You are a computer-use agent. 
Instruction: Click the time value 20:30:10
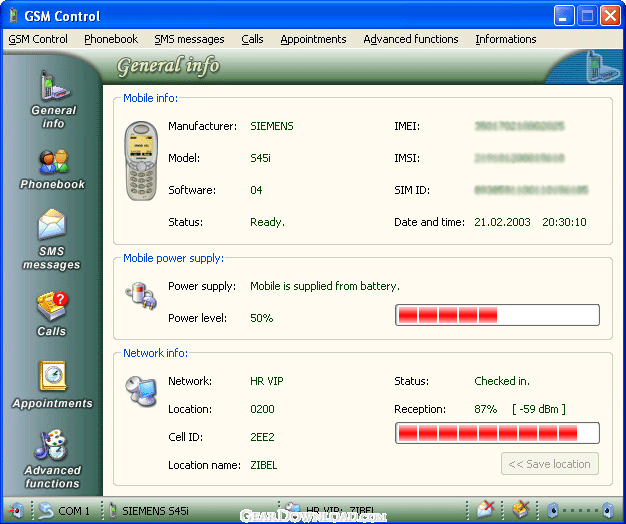pos(564,222)
